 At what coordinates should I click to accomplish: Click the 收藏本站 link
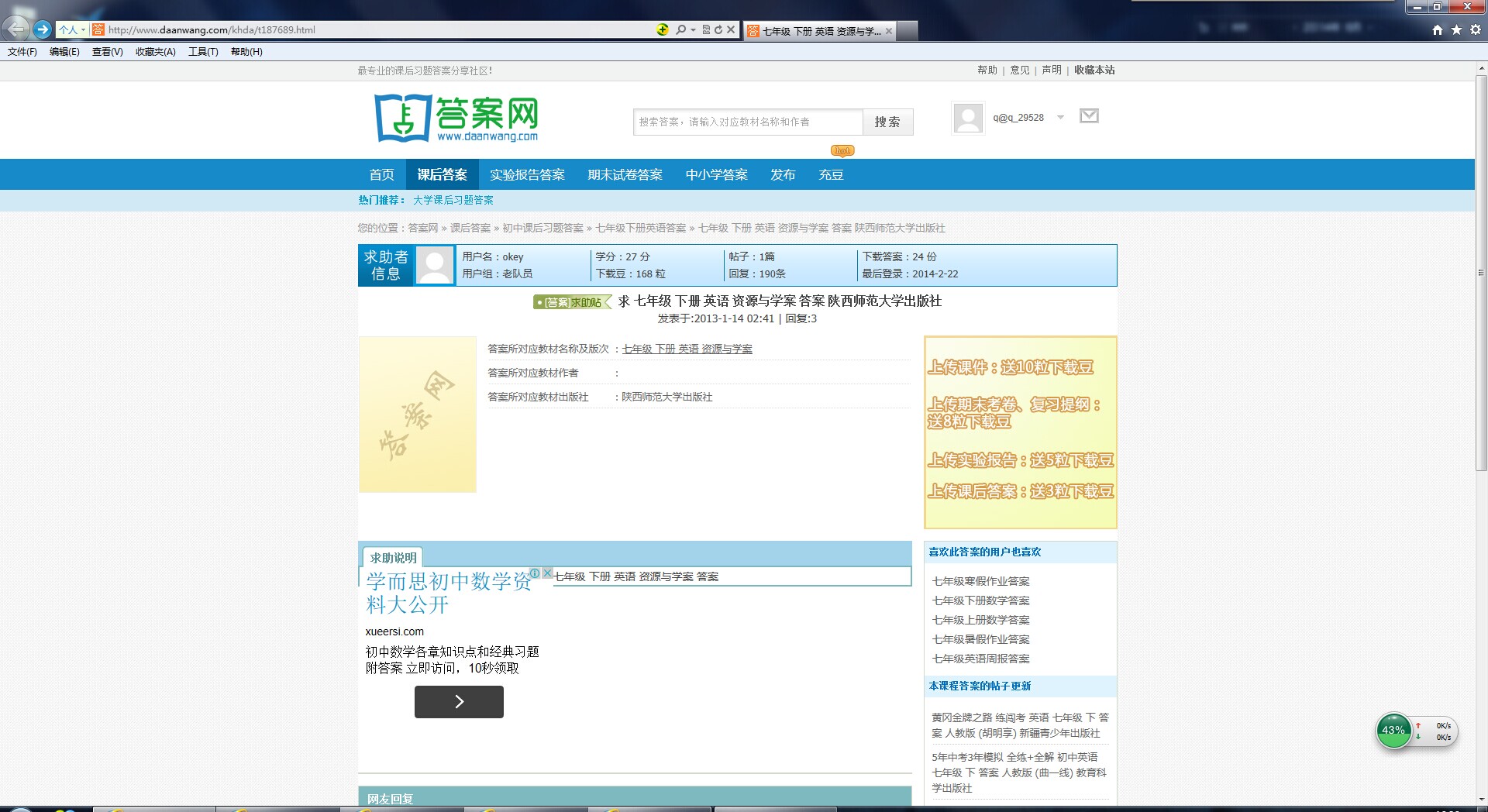pos(1094,70)
